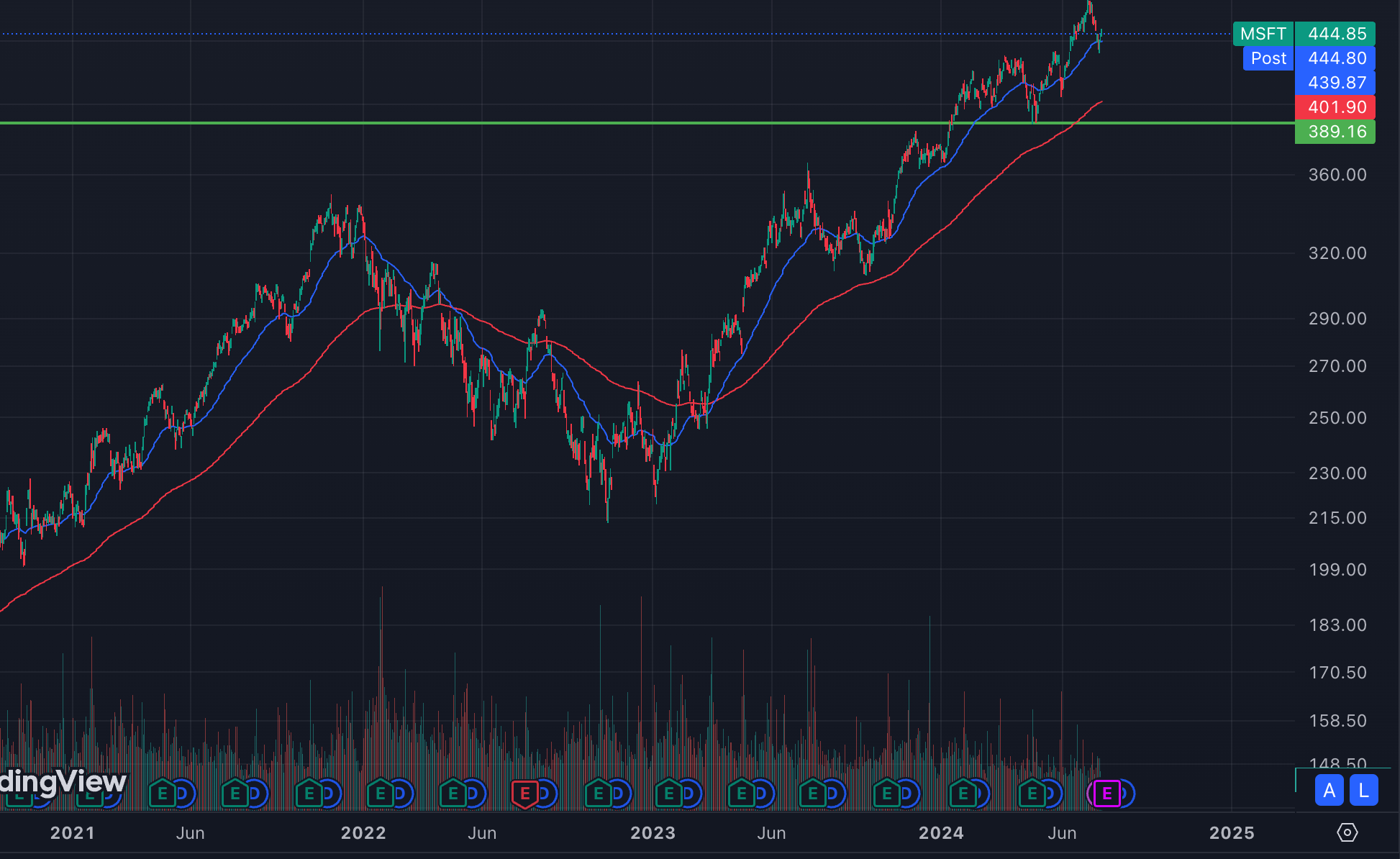This screenshot has width=1400, height=859.
Task: Click the 2025 label on time axis
Action: click(1232, 833)
